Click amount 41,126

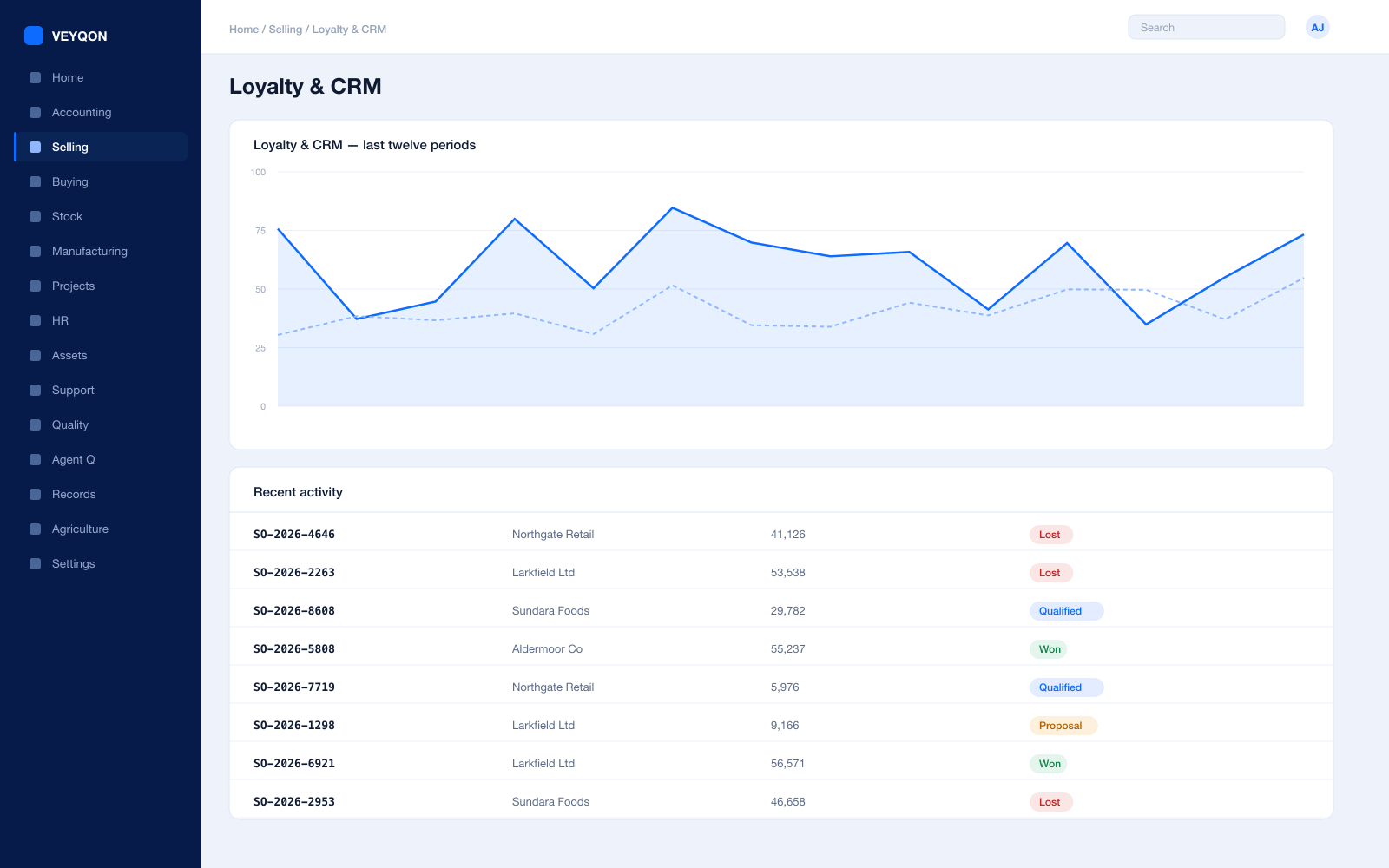787,535
